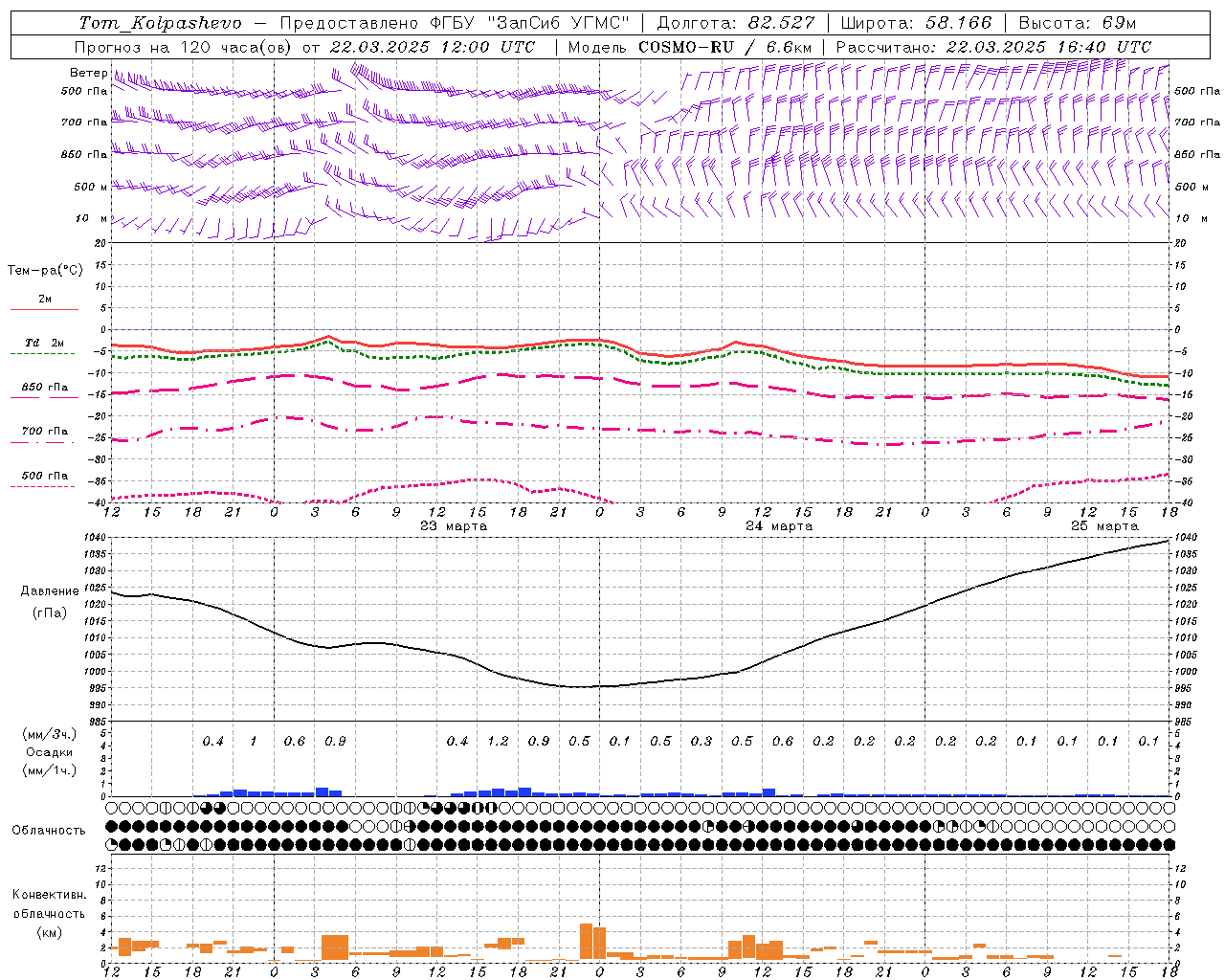
Task: Click the 25 марта date label
Action: point(1104,526)
